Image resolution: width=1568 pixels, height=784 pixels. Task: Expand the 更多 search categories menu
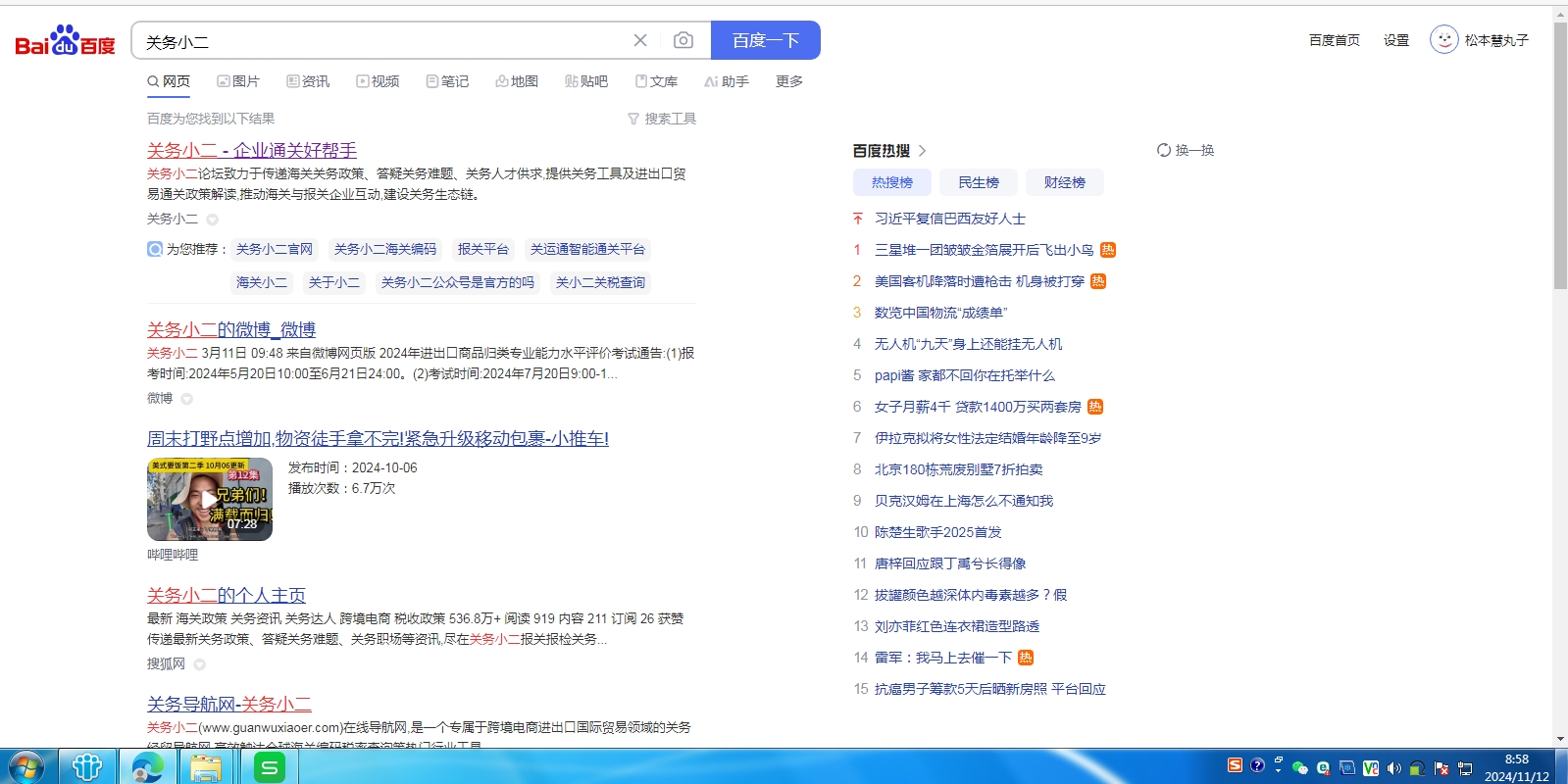point(789,81)
